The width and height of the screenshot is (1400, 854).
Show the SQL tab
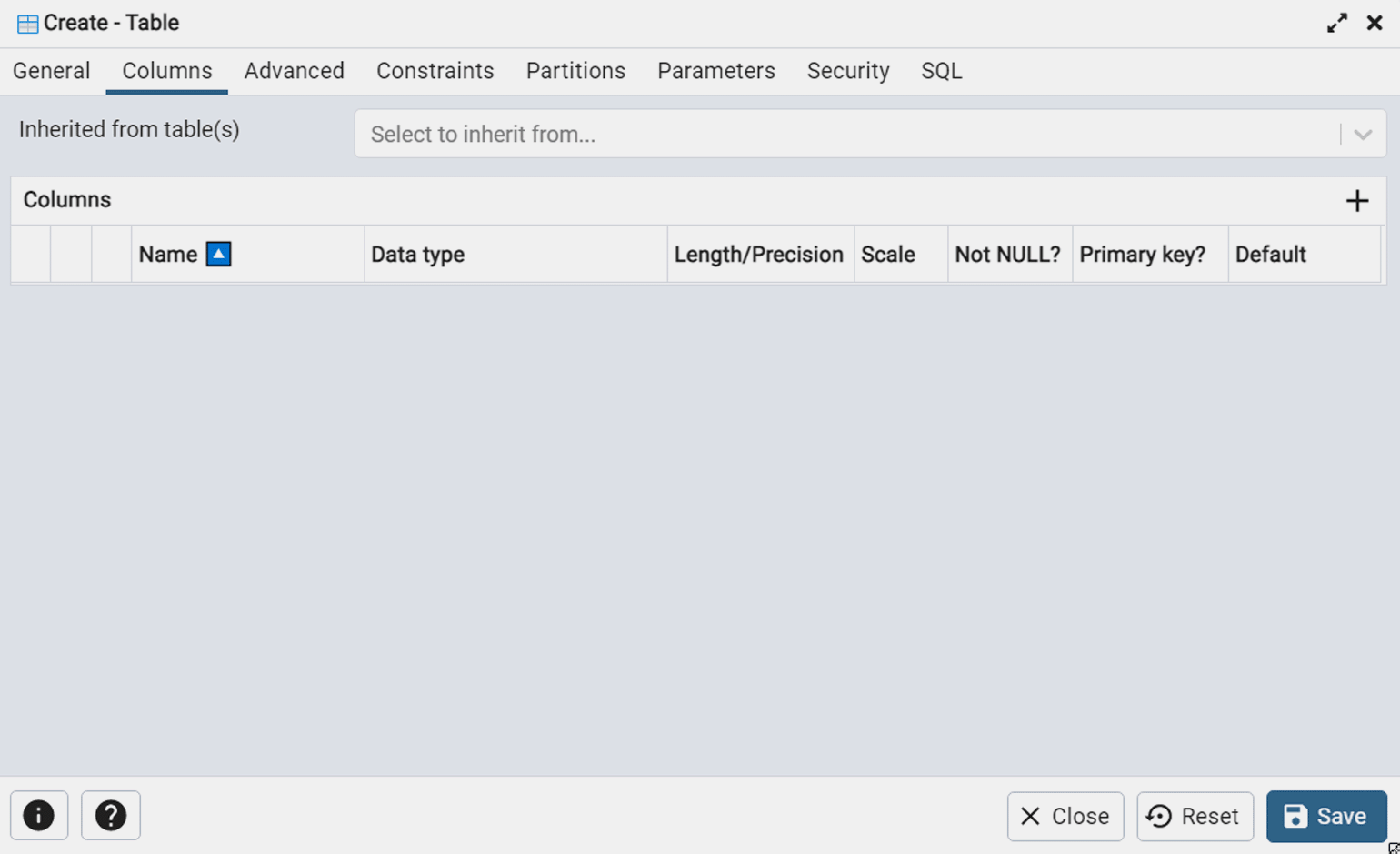tap(942, 71)
